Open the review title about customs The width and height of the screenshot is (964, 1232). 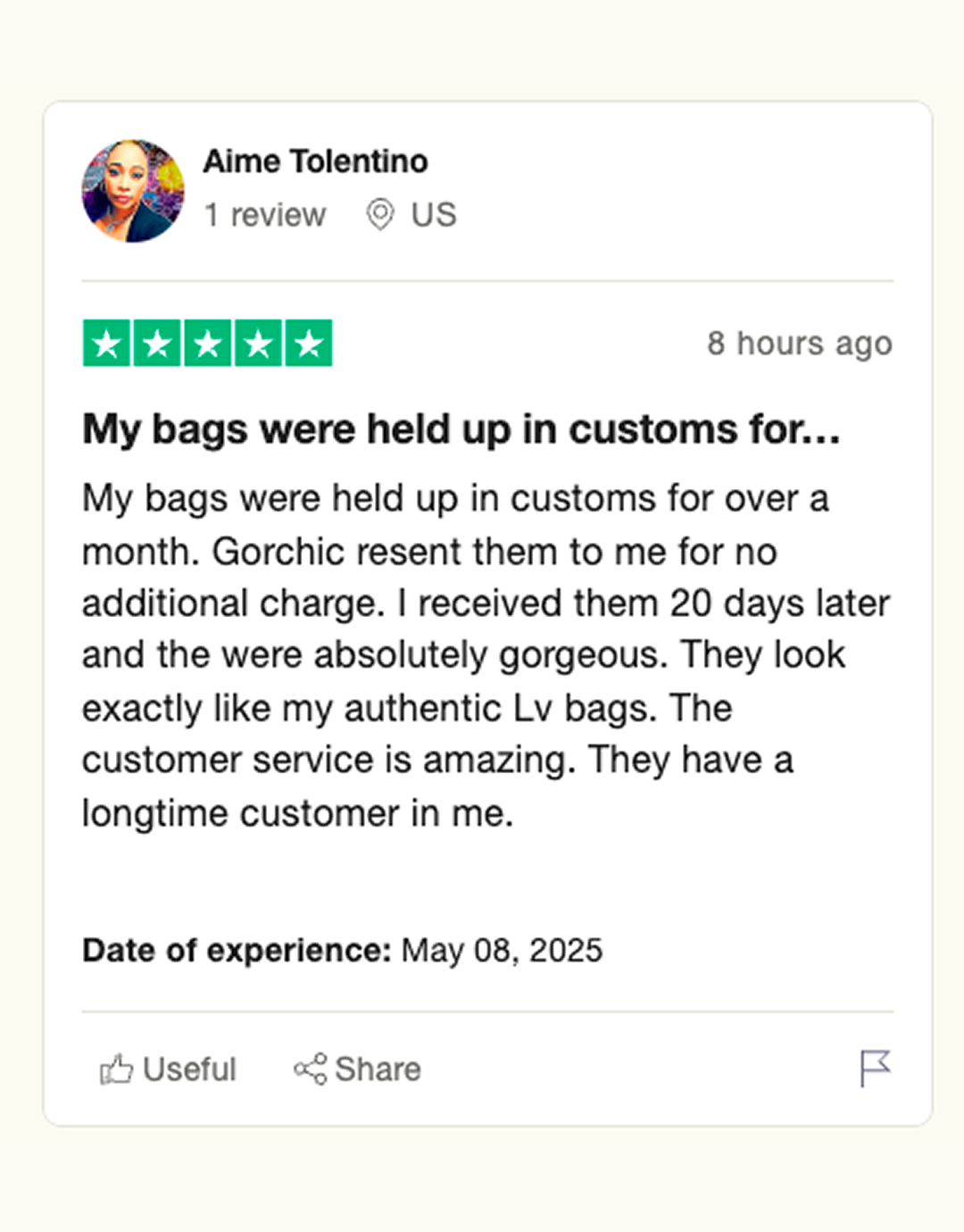click(461, 429)
